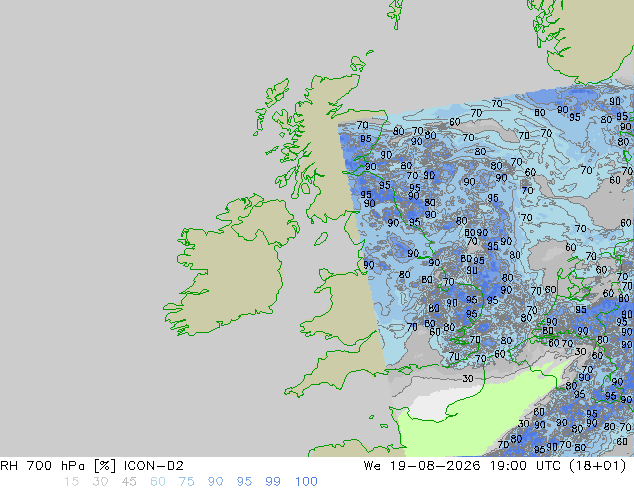The height and width of the screenshot is (490, 634).
Task: Select the 99 legend color entry
Action: pos(273,482)
